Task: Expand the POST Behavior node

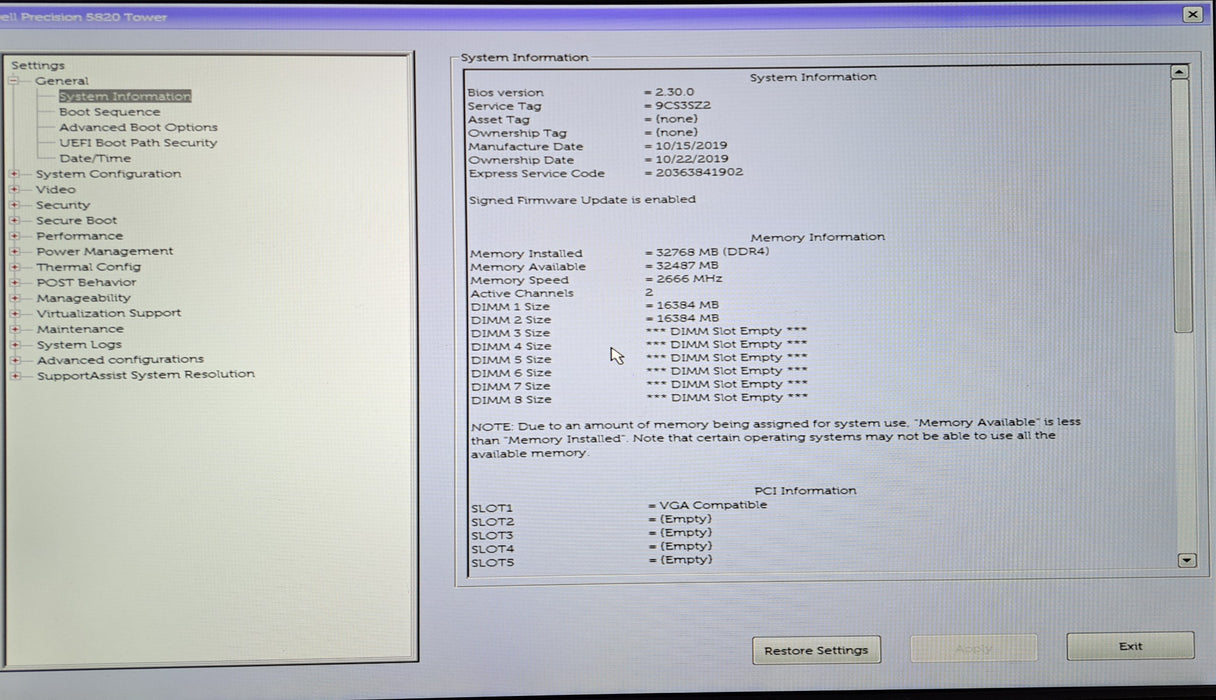Action: click(15, 282)
